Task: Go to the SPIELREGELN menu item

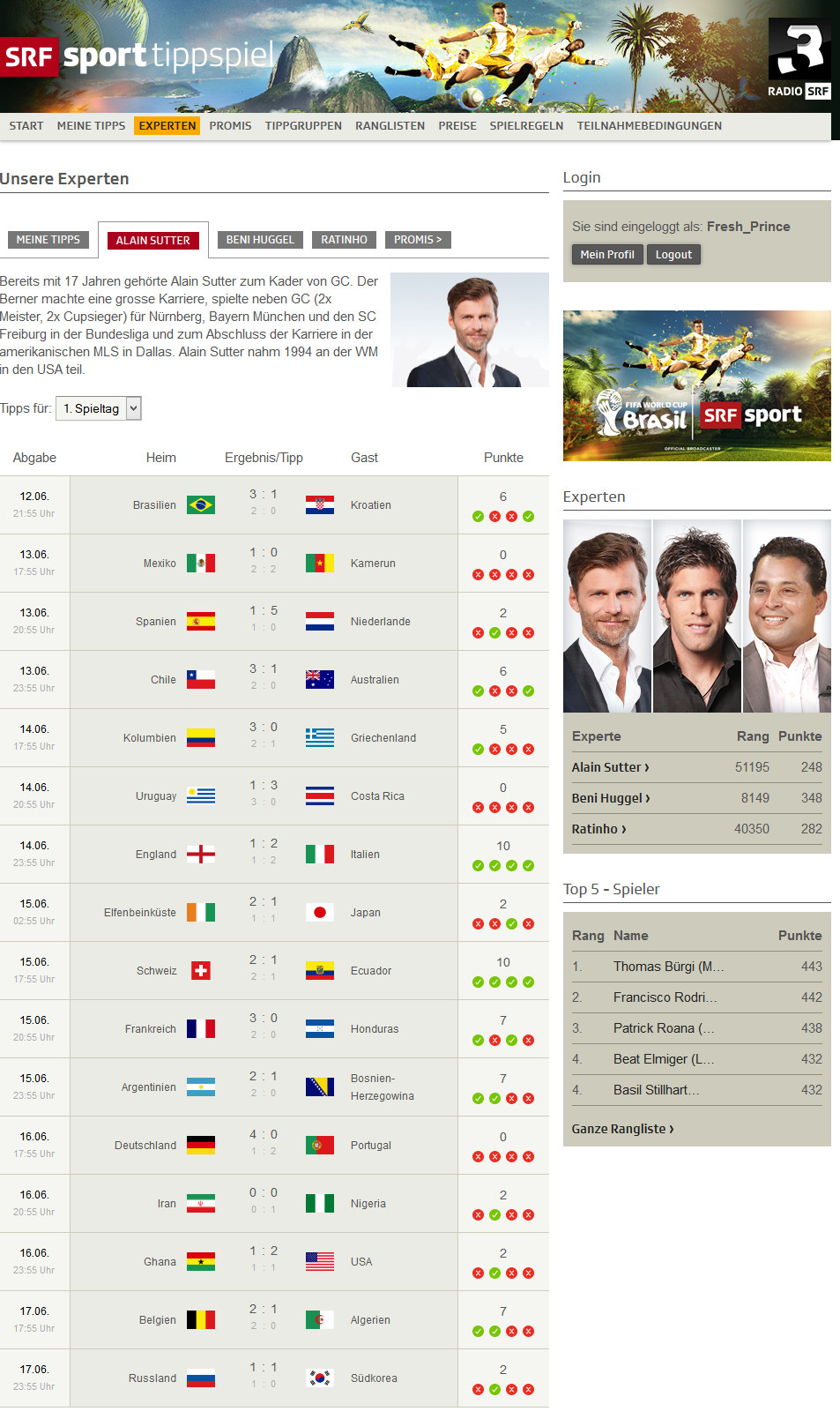Action: point(526,126)
